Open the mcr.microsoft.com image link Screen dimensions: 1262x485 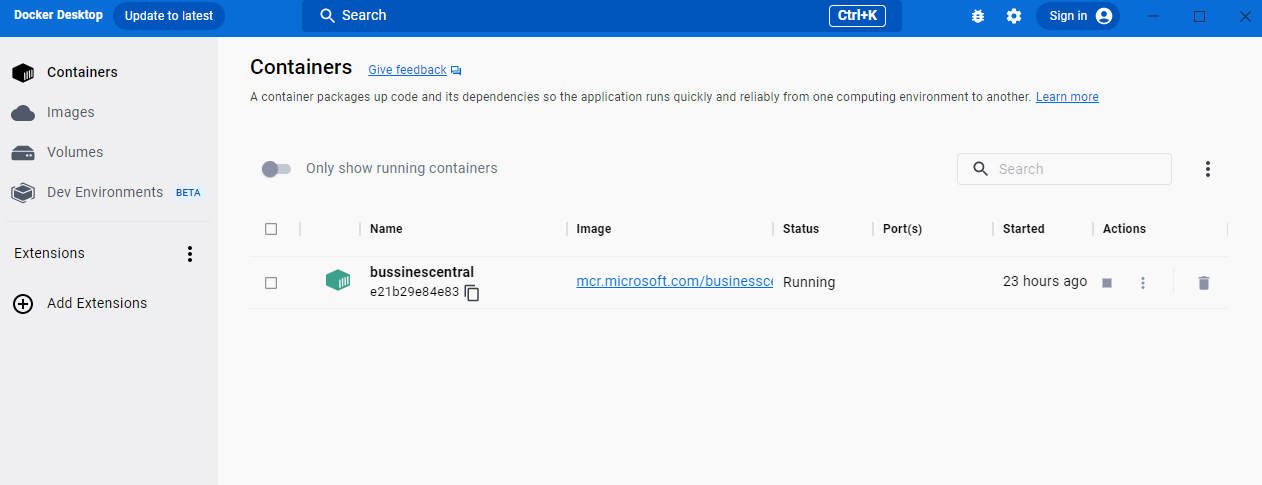[674, 282]
